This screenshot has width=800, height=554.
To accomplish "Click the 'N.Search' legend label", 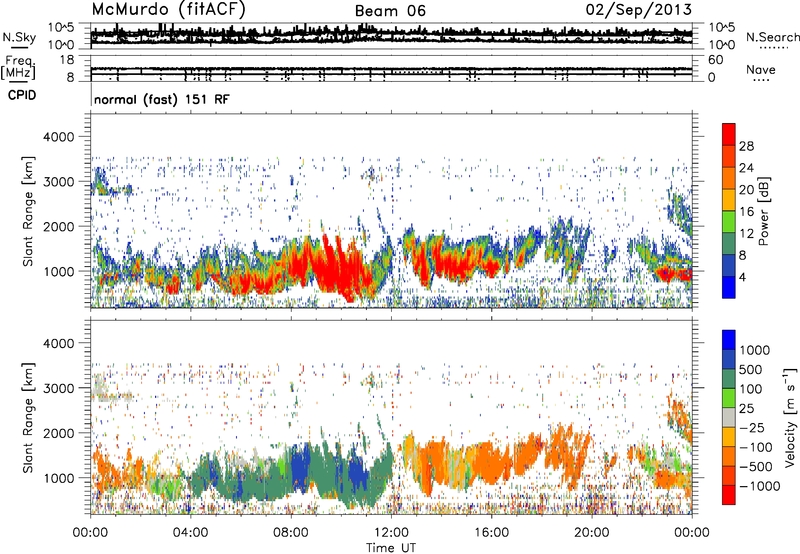I will pyautogui.click(x=772, y=37).
